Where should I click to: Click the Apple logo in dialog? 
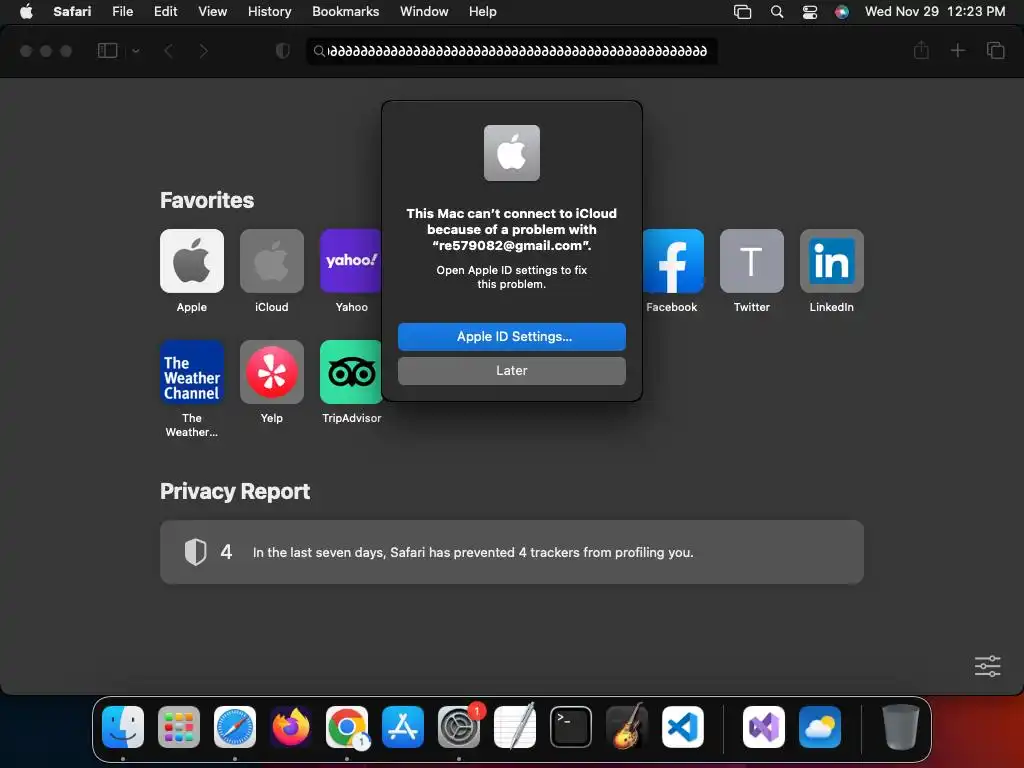click(511, 153)
